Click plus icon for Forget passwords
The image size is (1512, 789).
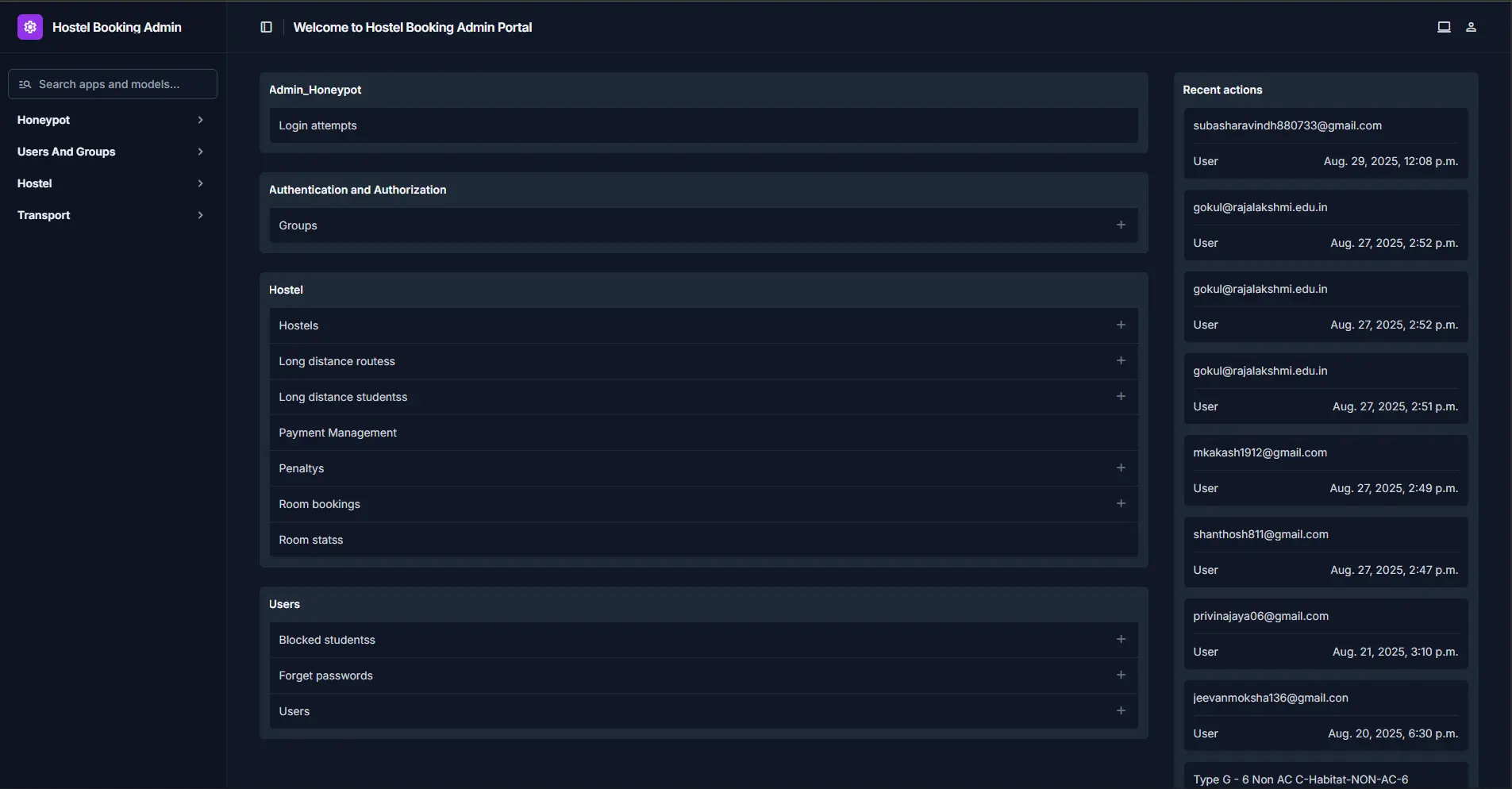point(1121,675)
